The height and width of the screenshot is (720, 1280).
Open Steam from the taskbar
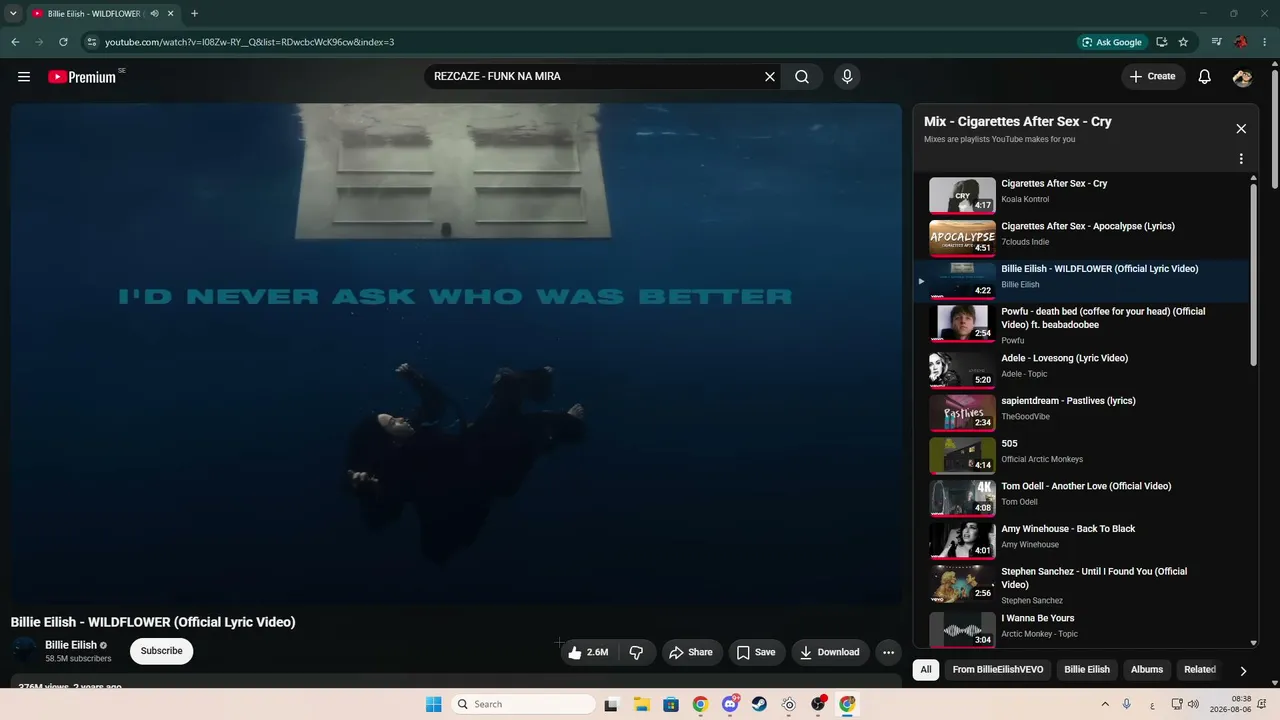(x=760, y=704)
